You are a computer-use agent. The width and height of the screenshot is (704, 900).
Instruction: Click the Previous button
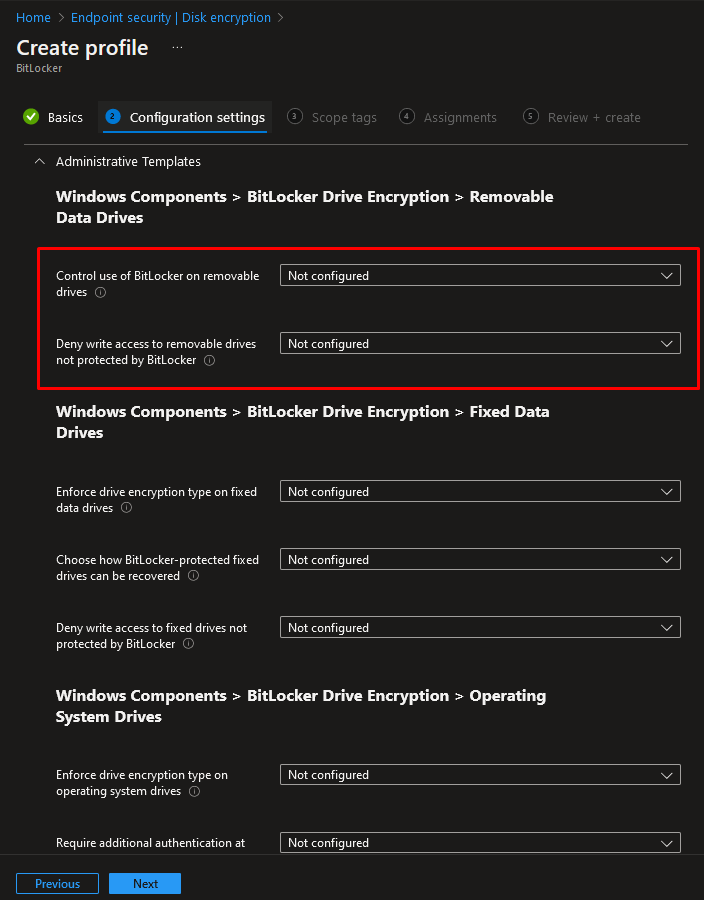click(57, 883)
